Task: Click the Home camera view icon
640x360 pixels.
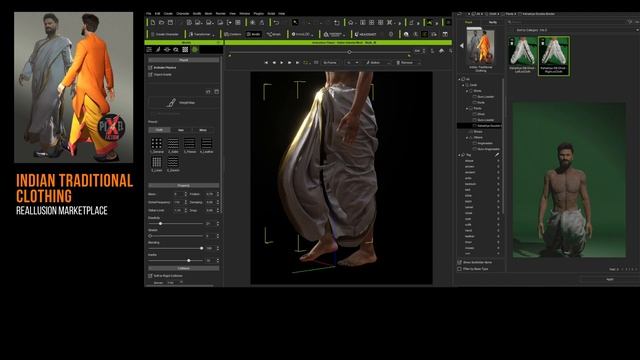Action: pos(351,22)
